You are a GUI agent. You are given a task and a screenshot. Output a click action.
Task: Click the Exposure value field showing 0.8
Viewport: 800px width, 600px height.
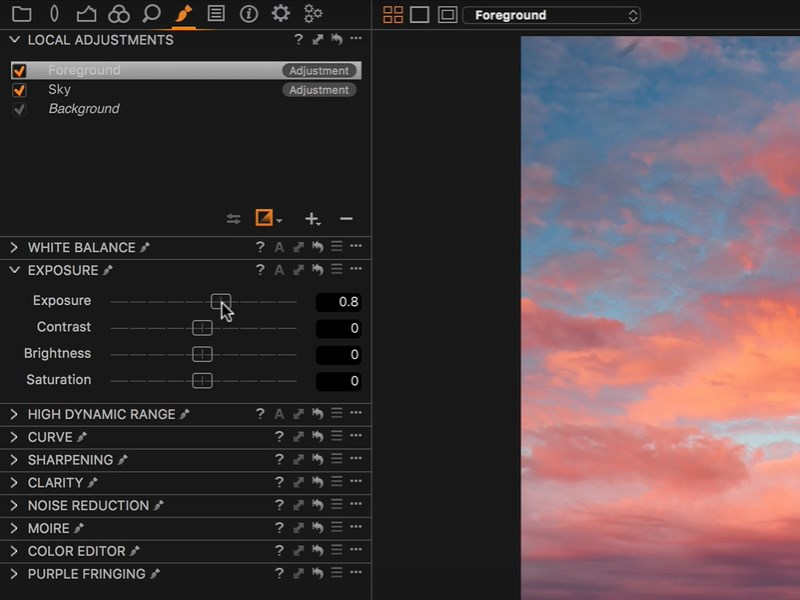click(338, 302)
